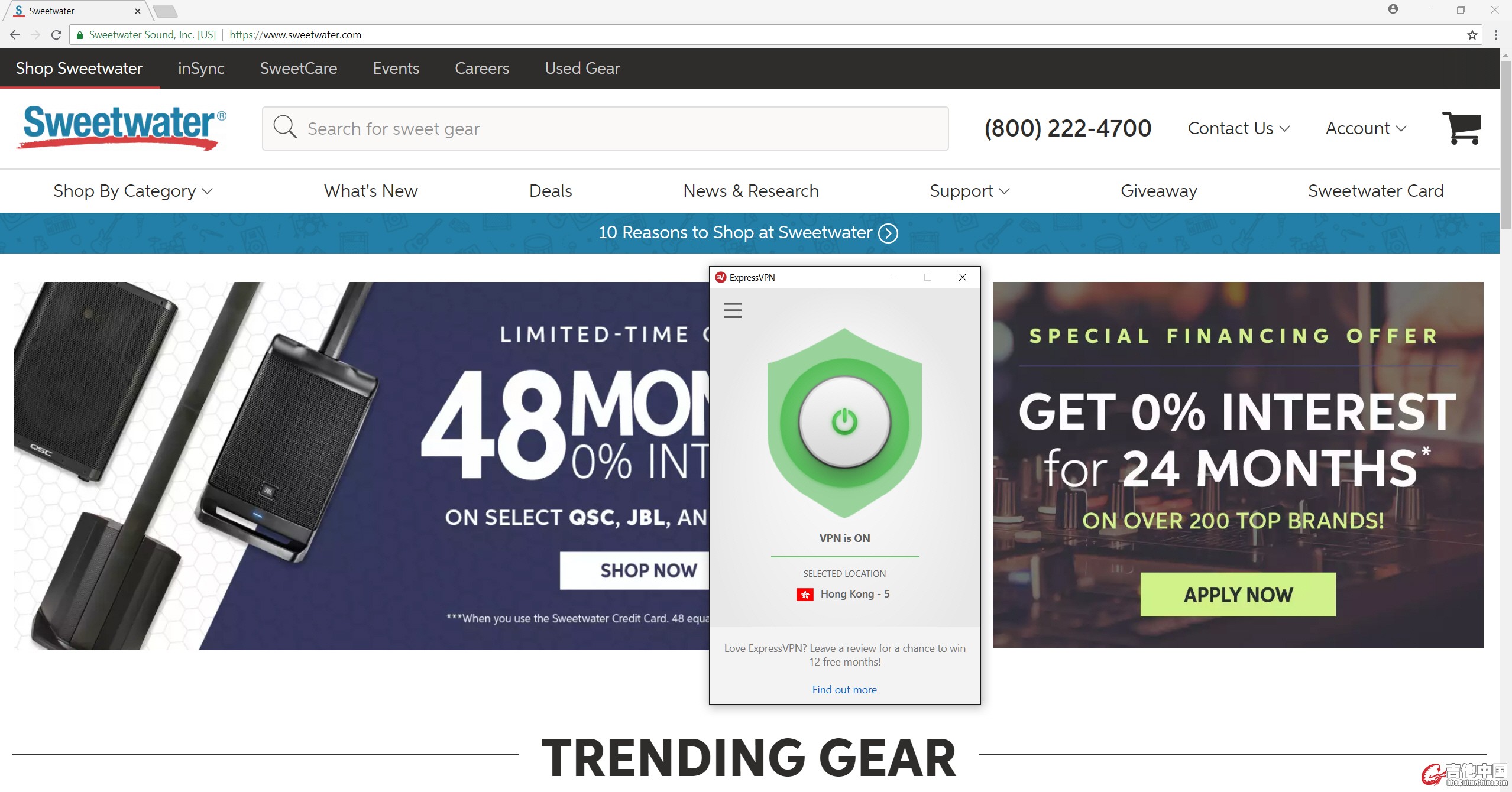Viewport: 1512px width, 792px height.
Task: Select the Shop Sweetwater tab
Action: (79, 69)
